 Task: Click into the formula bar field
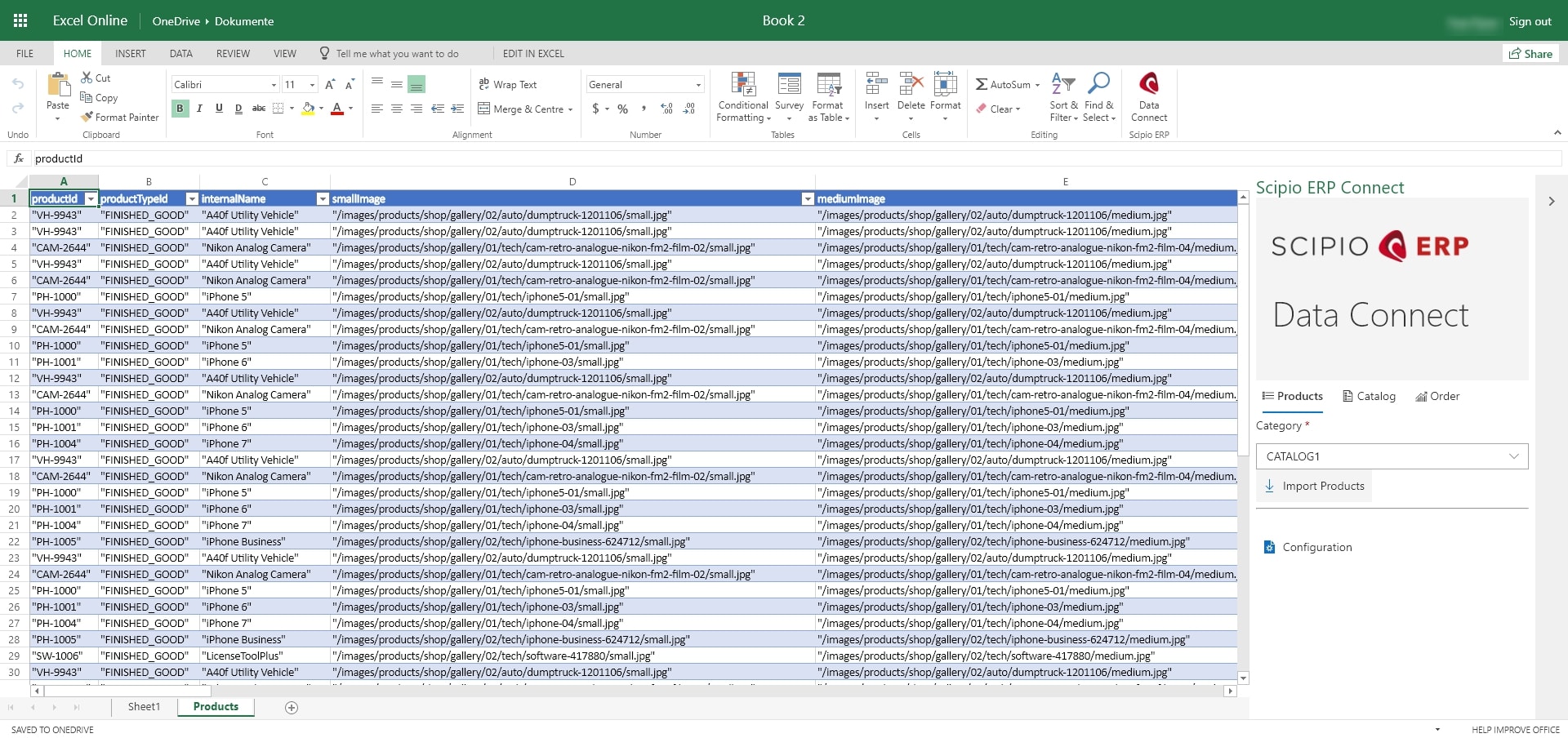(x=572, y=159)
